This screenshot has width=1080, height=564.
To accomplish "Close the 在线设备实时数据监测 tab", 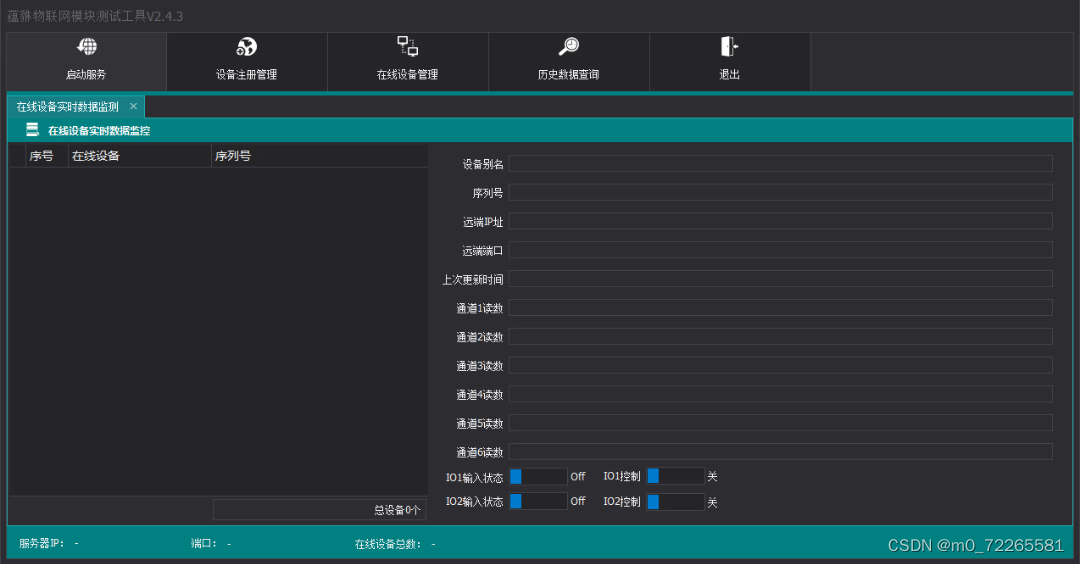I will click(134, 106).
